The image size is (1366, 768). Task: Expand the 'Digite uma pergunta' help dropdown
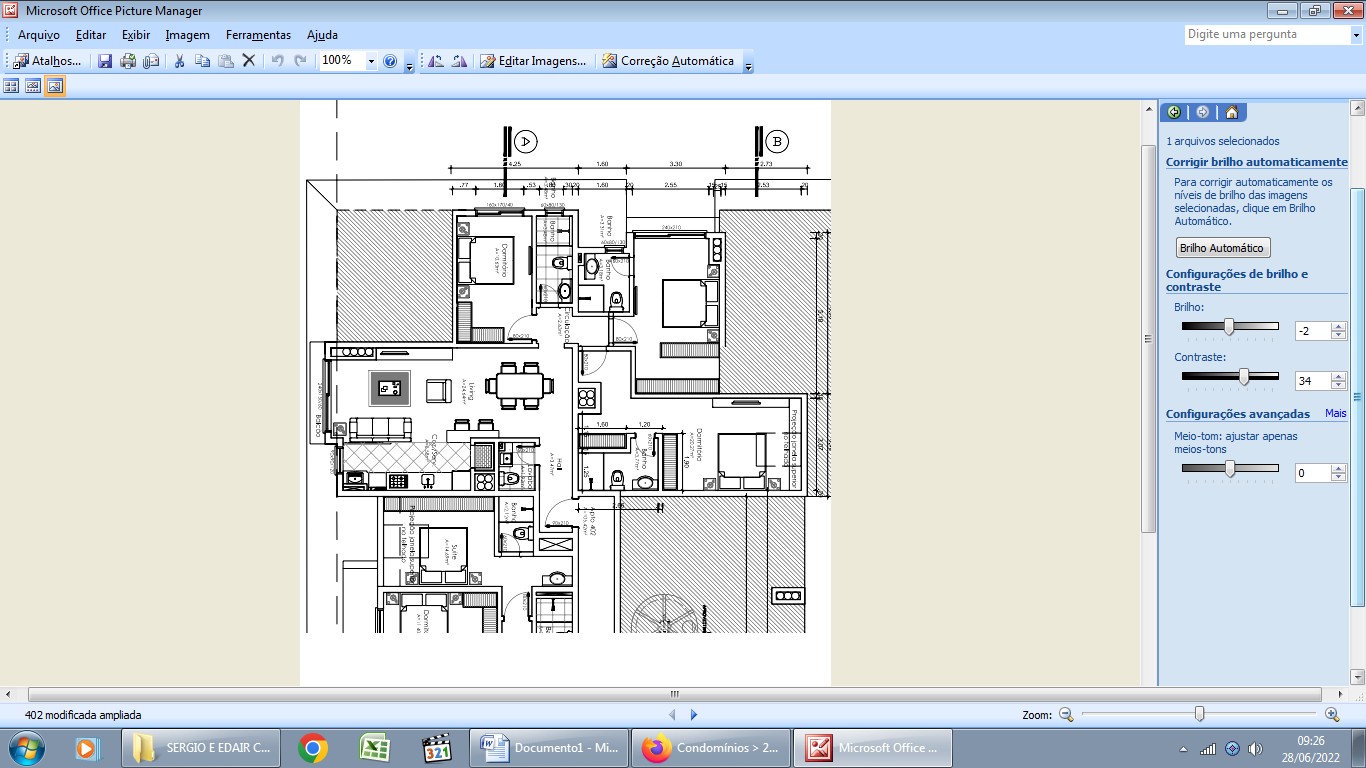click(x=1355, y=34)
